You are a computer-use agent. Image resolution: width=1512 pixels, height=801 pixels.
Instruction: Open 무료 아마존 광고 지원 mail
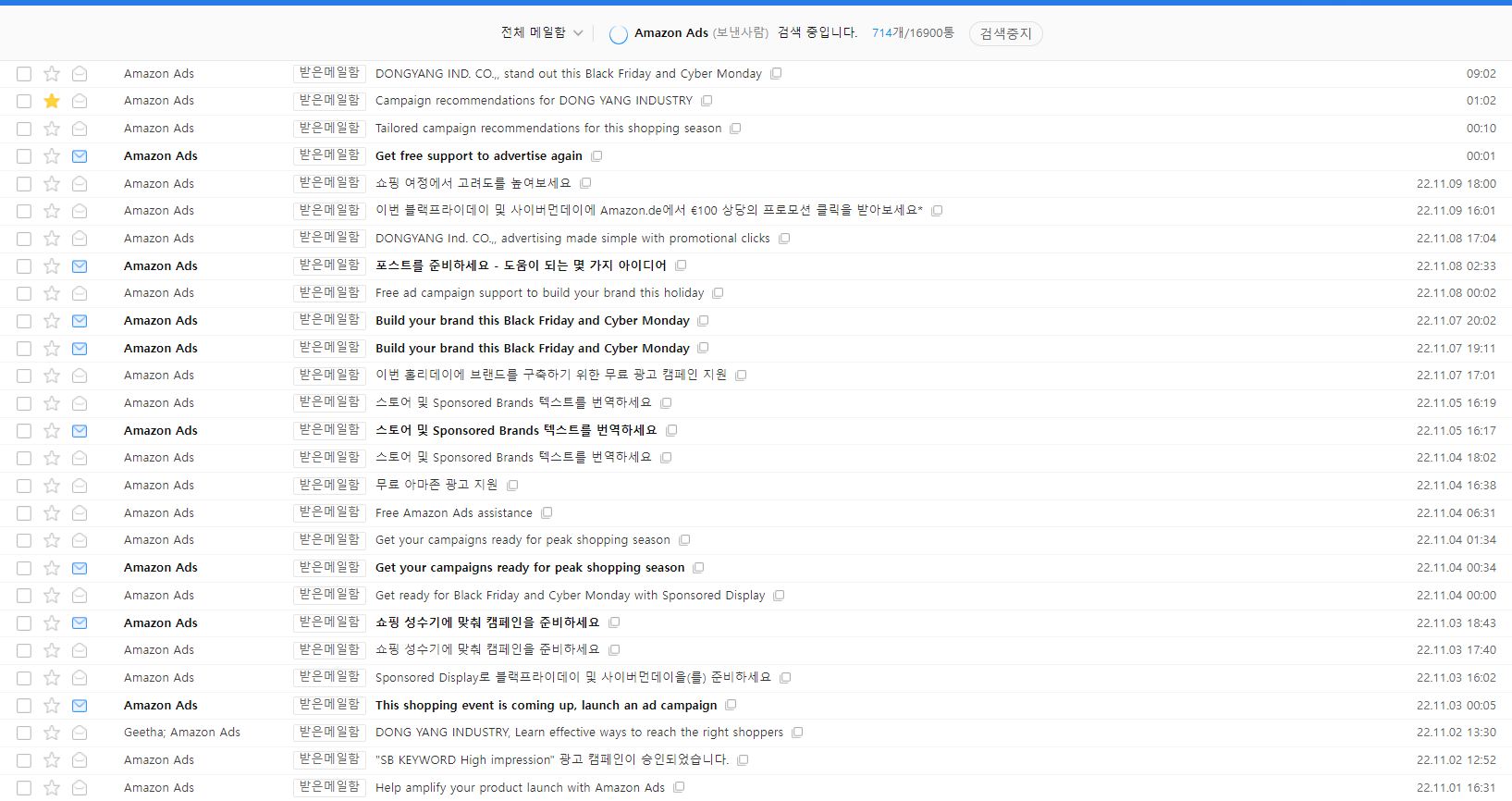436,486
